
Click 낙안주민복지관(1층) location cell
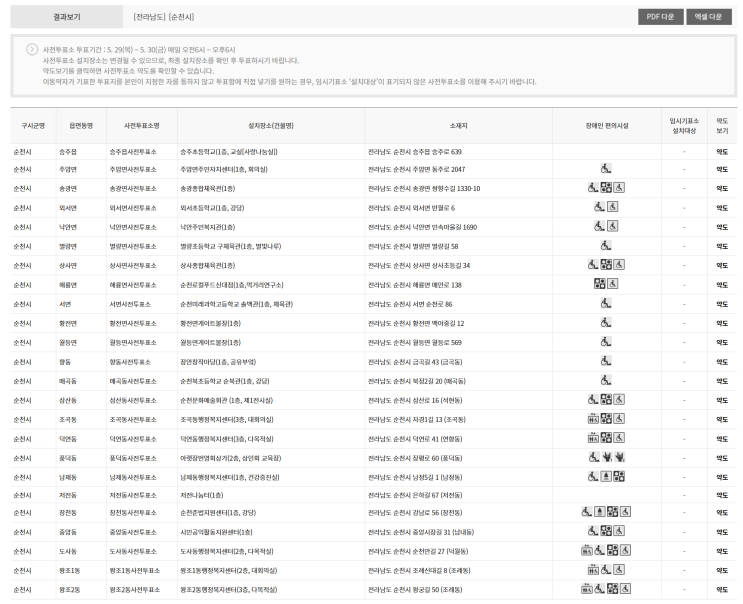click(208, 227)
